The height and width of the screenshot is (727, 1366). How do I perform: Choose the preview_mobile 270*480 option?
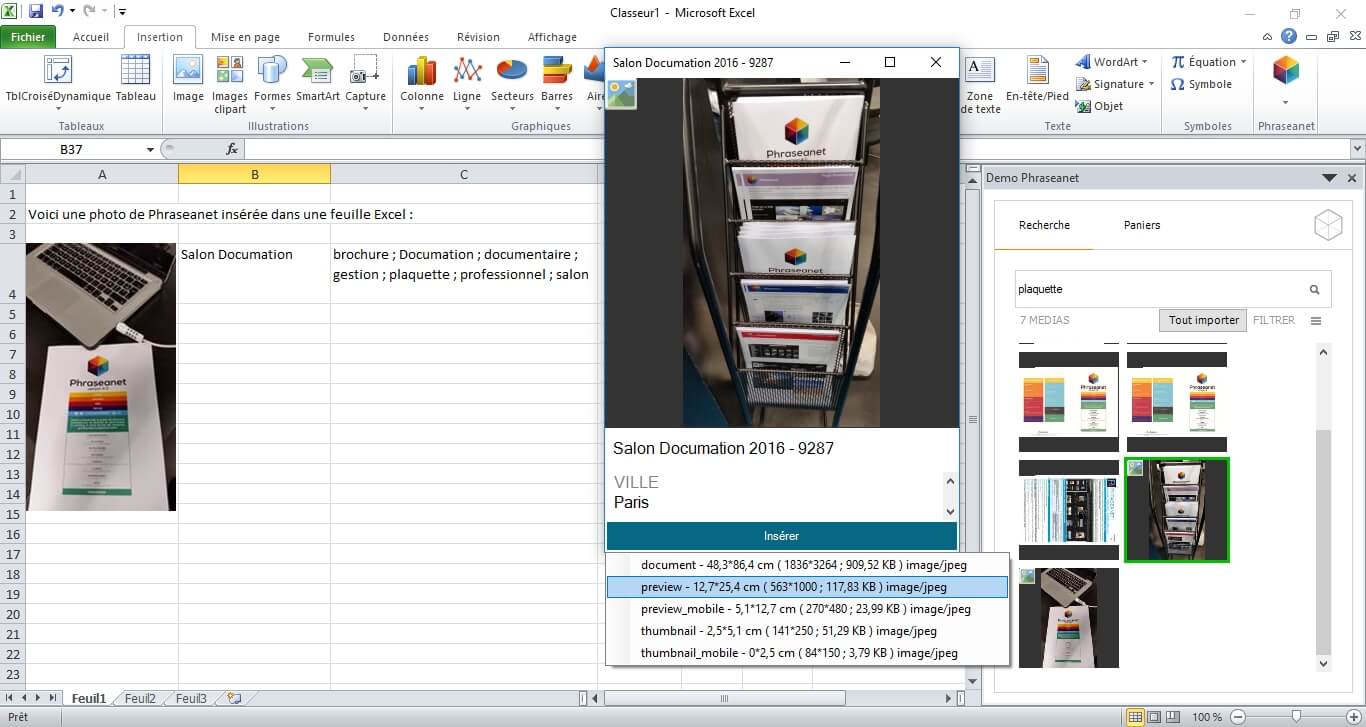pyautogui.click(x=807, y=609)
